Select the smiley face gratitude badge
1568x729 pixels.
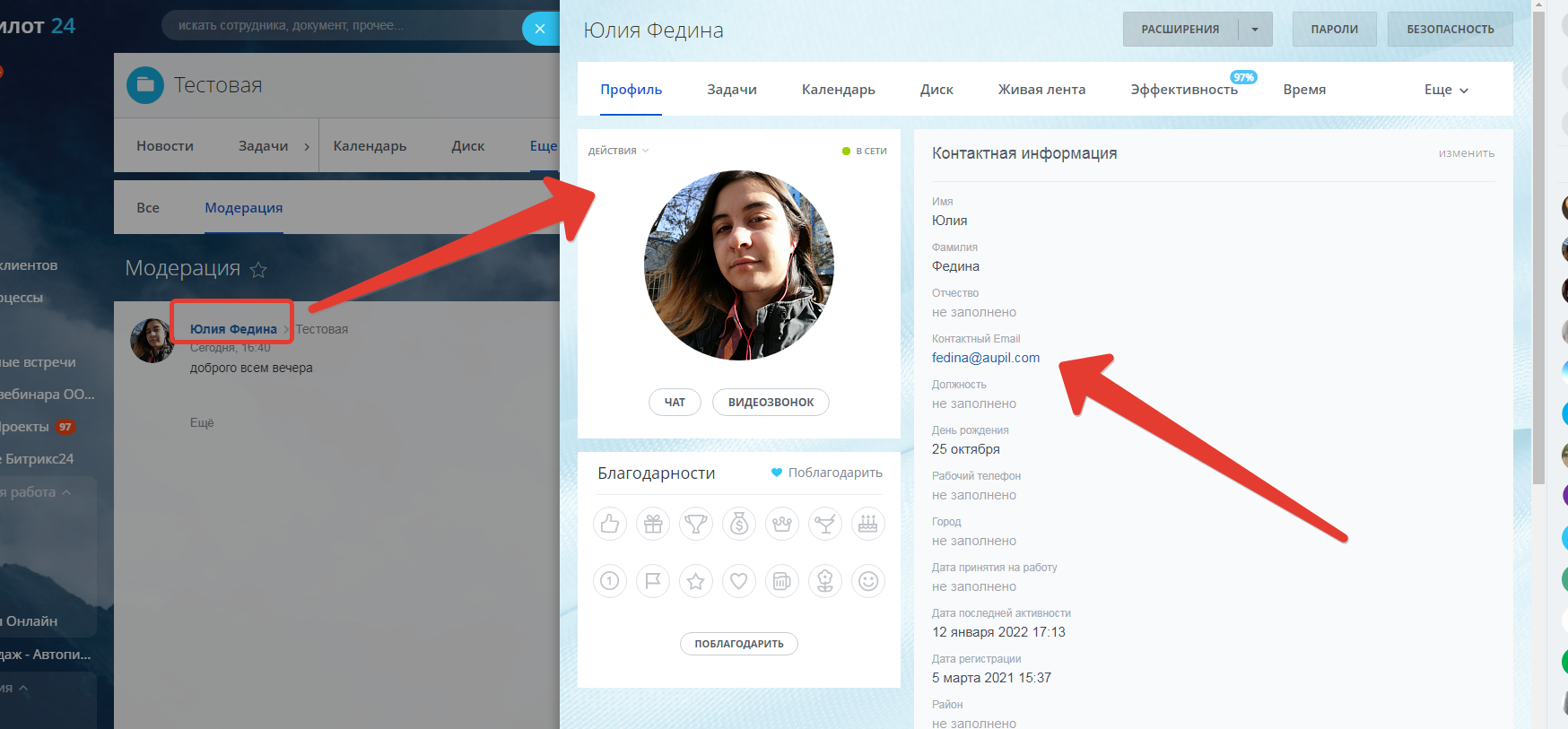pyautogui.click(x=868, y=581)
